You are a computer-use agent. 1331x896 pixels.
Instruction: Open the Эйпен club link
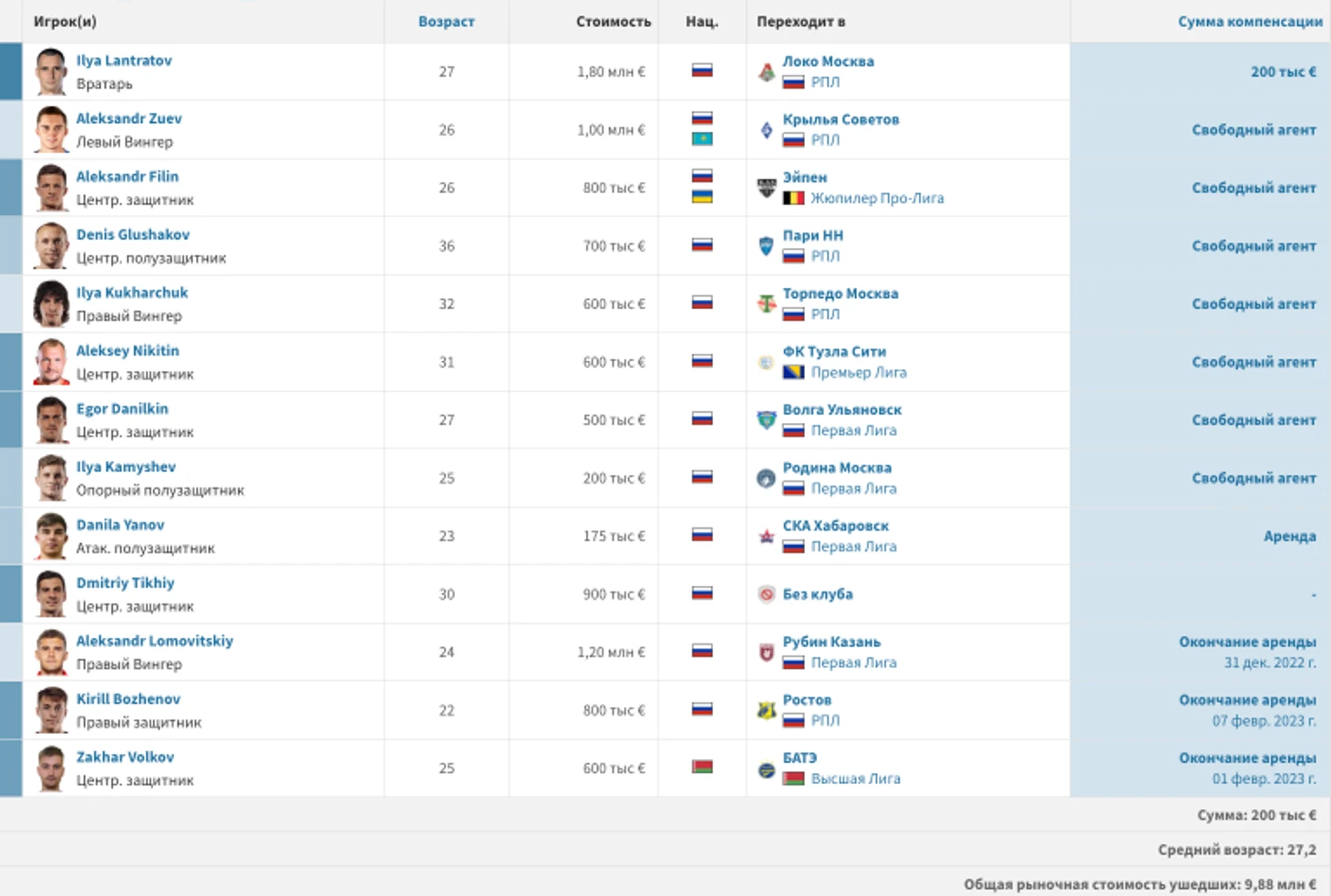coord(805,178)
